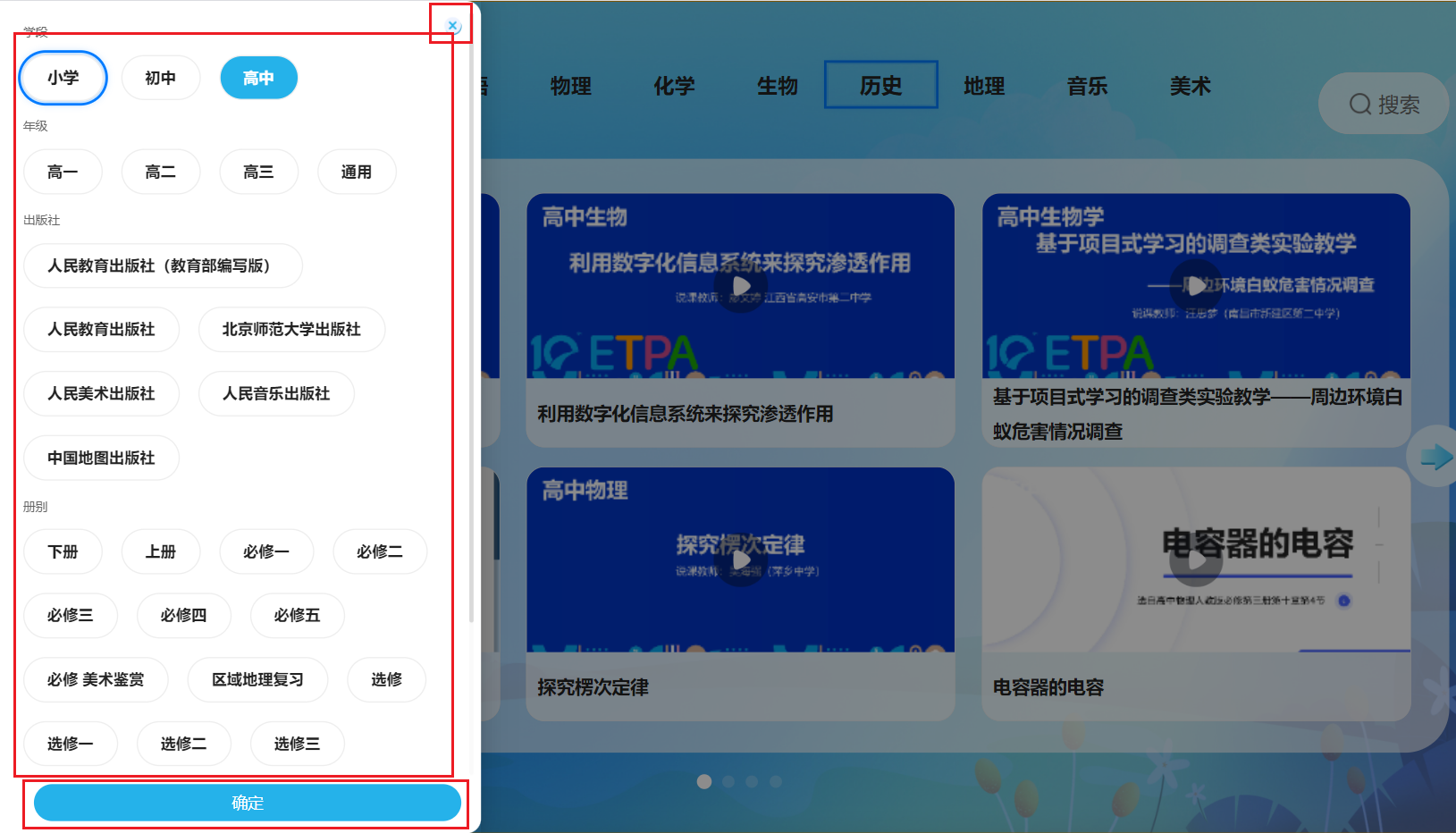
Task: Switch to the 历史 subject tab
Action: coord(881,85)
